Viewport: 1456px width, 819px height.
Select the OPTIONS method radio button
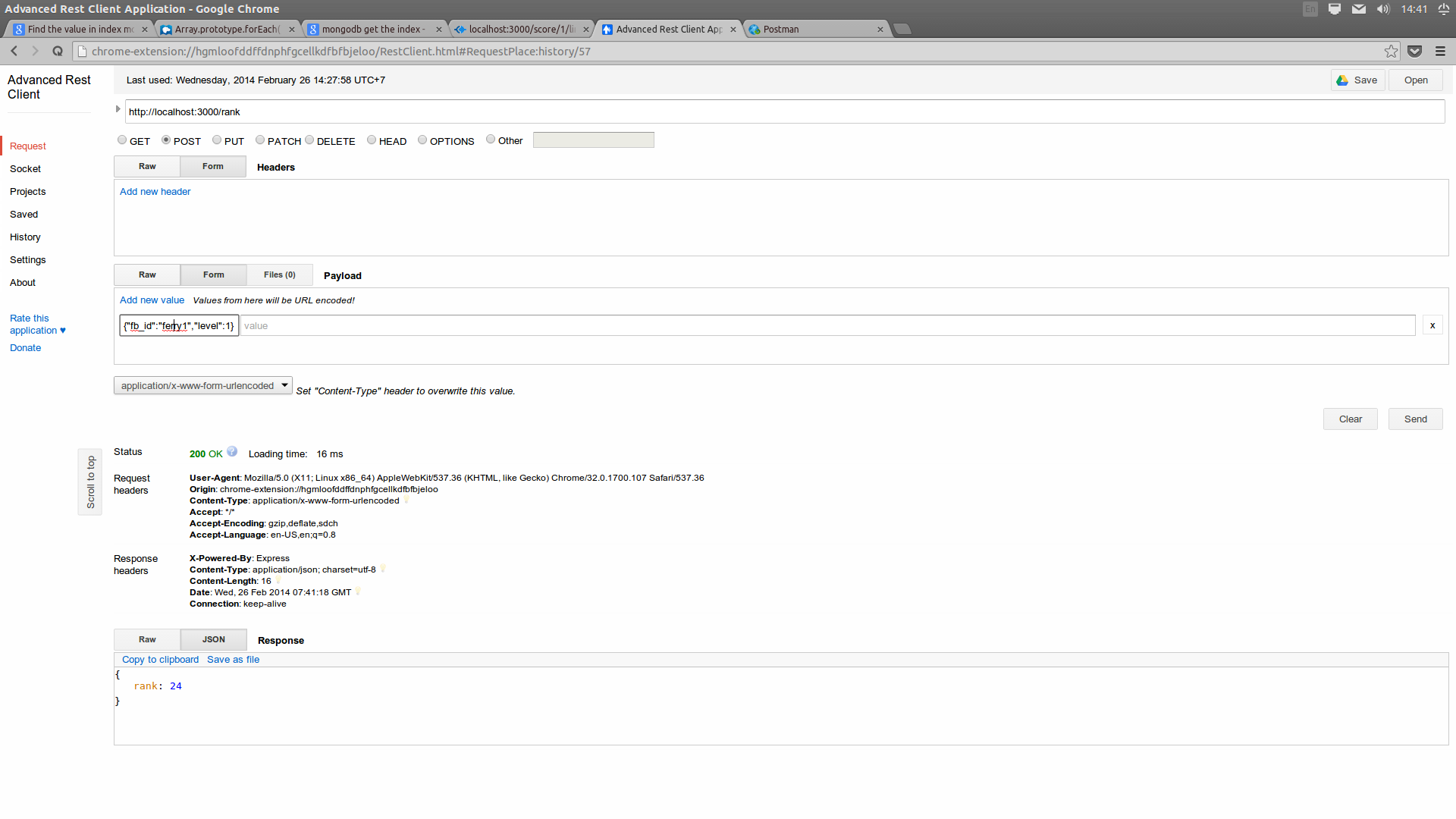(x=422, y=140)
